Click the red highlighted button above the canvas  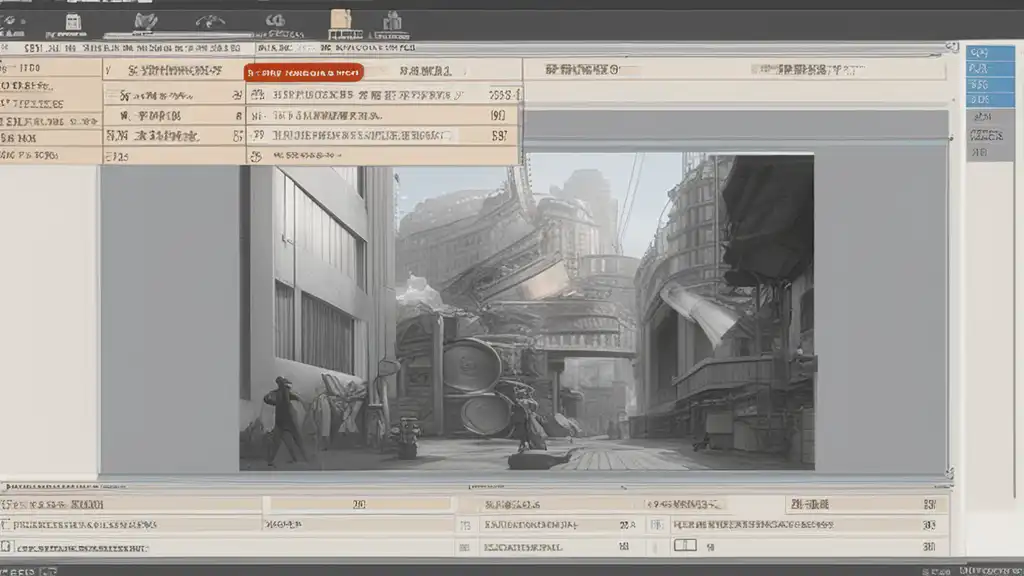pyautogui.click(x=304, y=72)
